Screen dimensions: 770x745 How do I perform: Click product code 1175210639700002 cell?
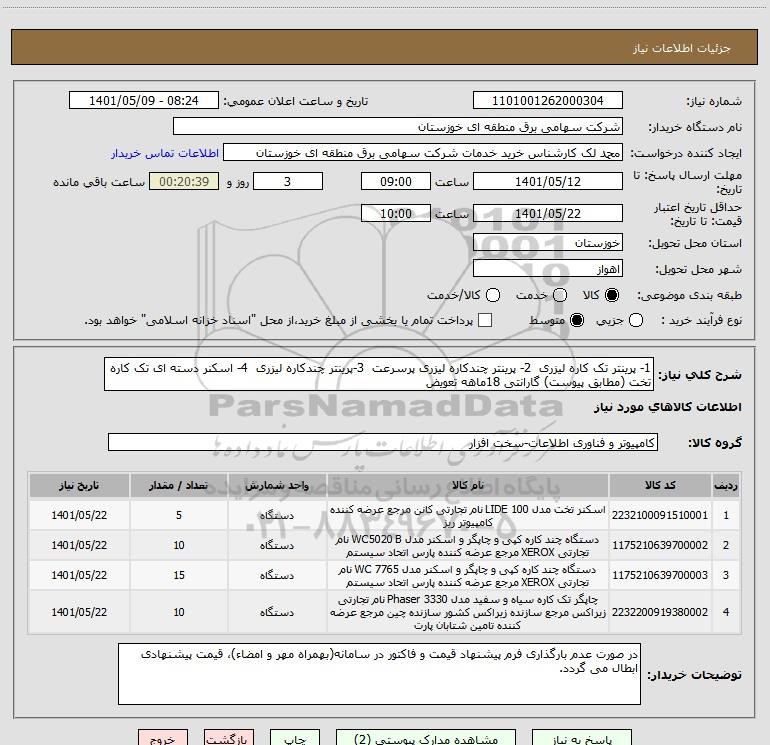660,545
